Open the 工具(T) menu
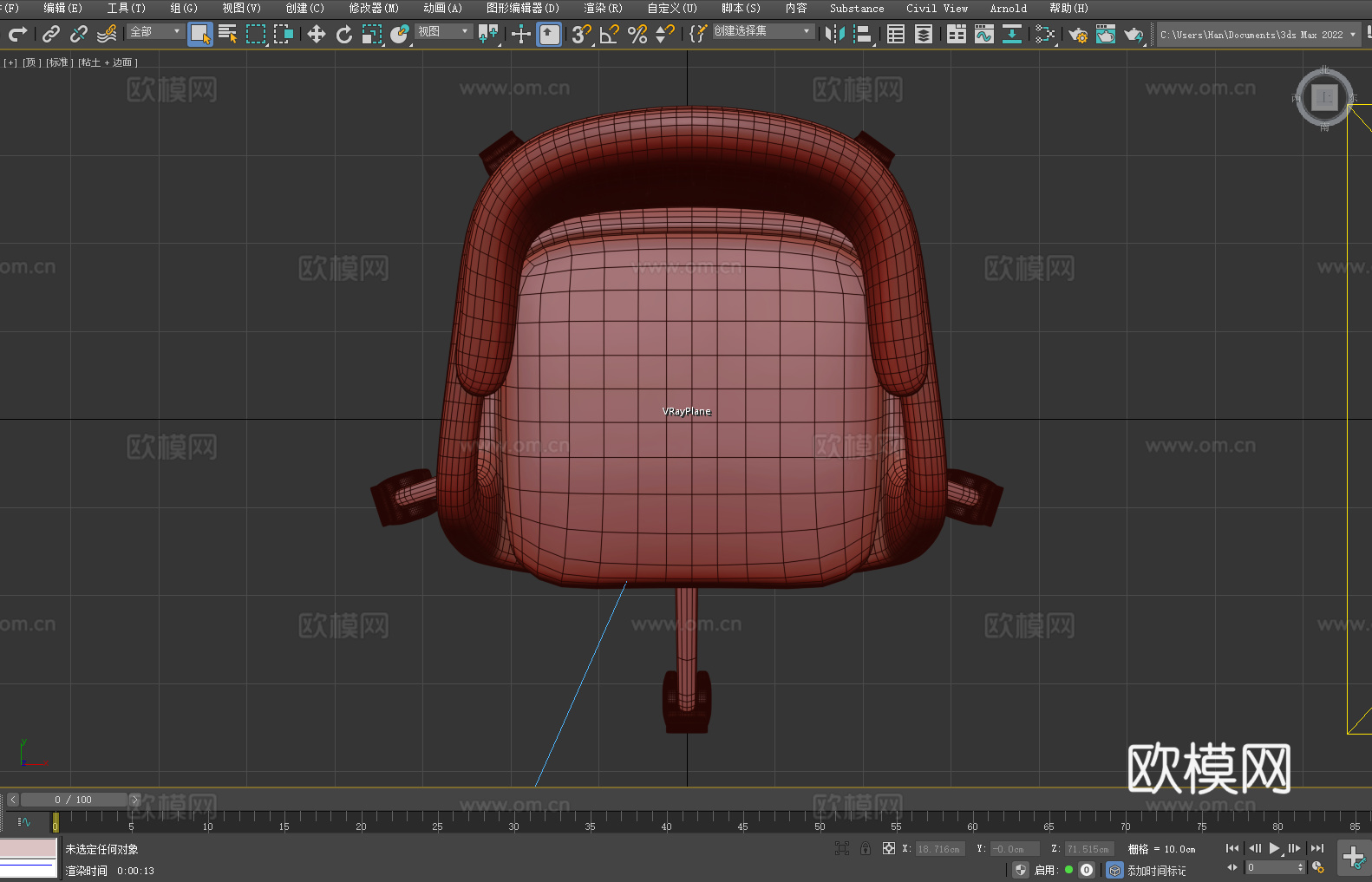Viewport: 1372px width, 882px height. [x=126, y=8]
